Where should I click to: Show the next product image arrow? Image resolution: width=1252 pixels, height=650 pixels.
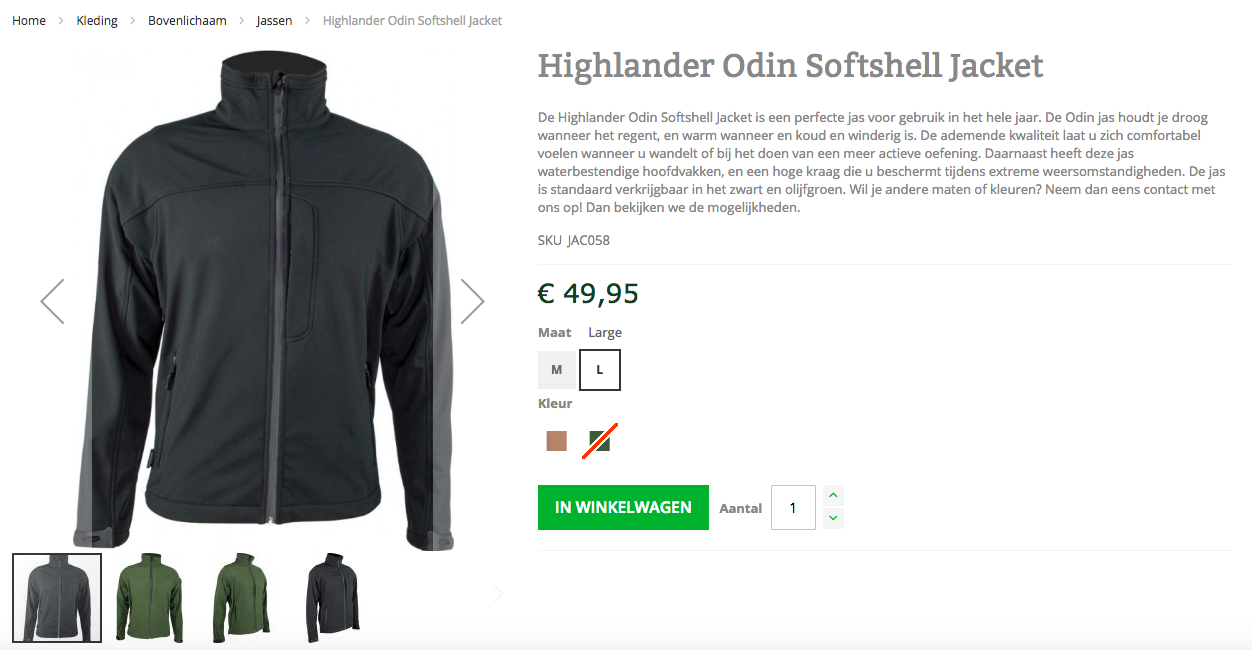click(x=472, y=301)
